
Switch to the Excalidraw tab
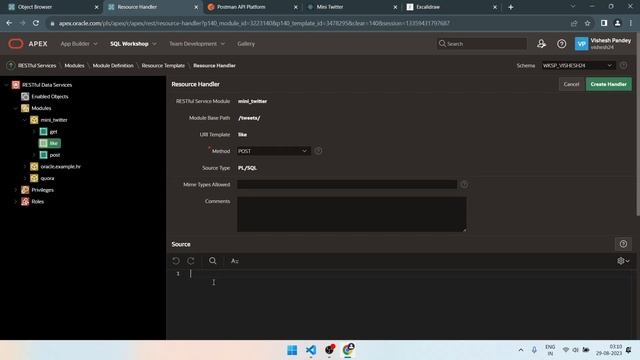point(451,7)
